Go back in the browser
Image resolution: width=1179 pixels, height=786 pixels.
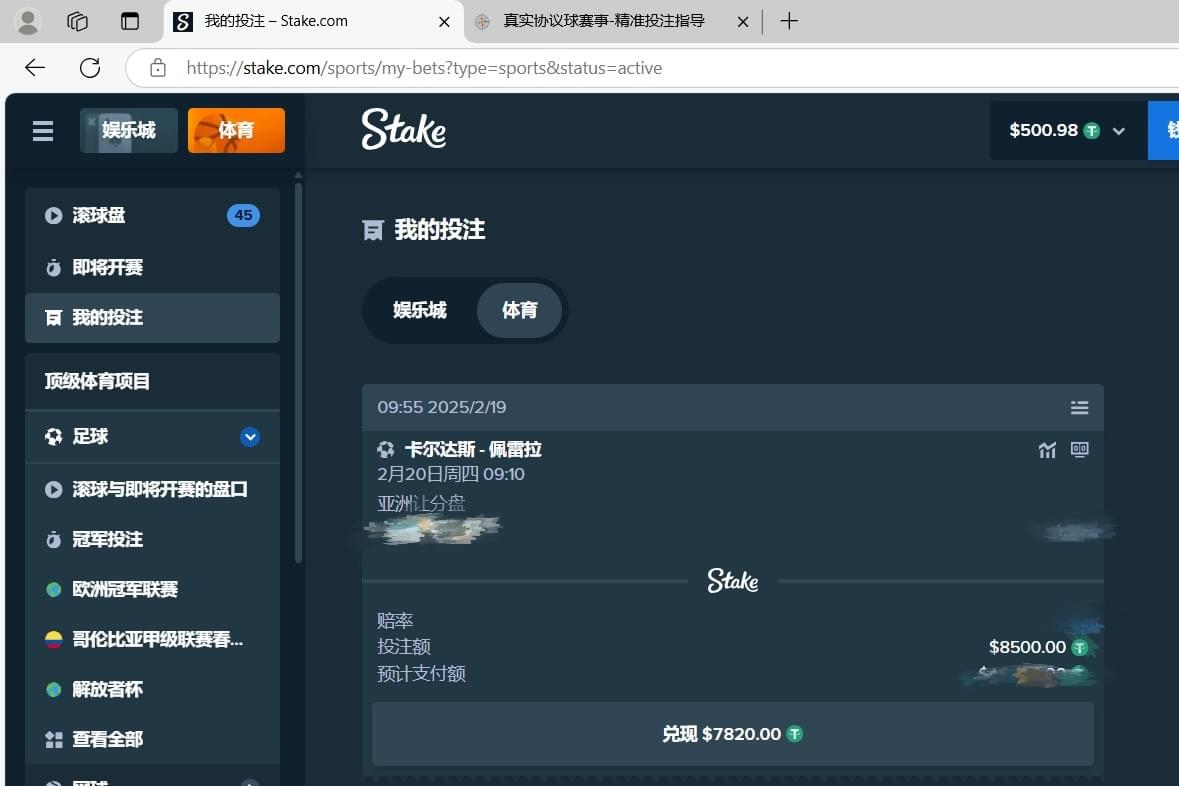[35, 68]
